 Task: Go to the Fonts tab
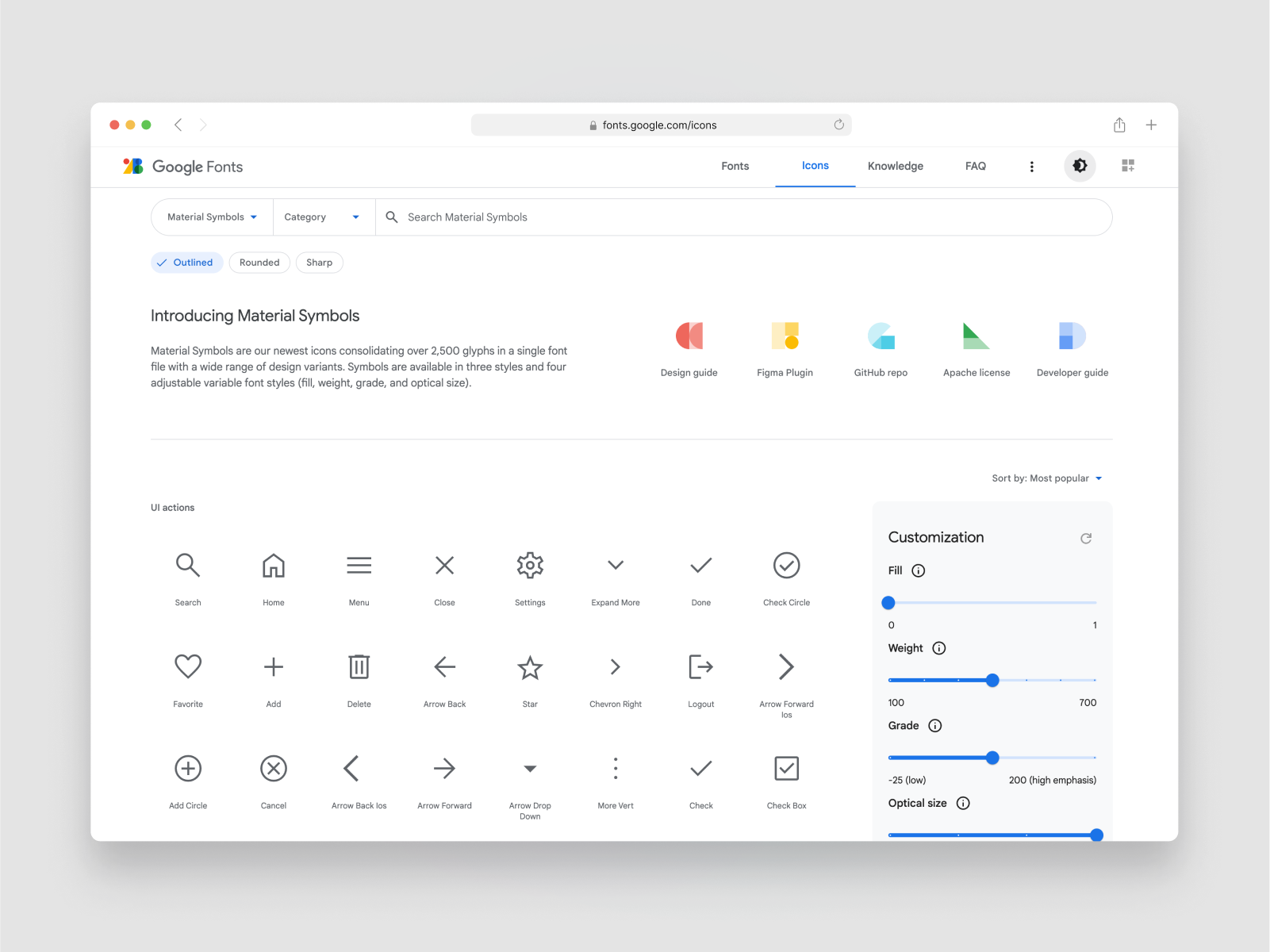tap(735, 167)
